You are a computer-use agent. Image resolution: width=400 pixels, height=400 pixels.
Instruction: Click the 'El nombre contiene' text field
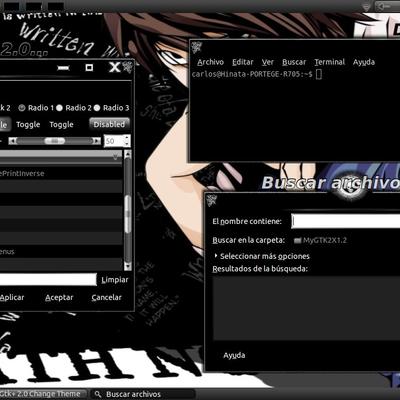[346, 221]
